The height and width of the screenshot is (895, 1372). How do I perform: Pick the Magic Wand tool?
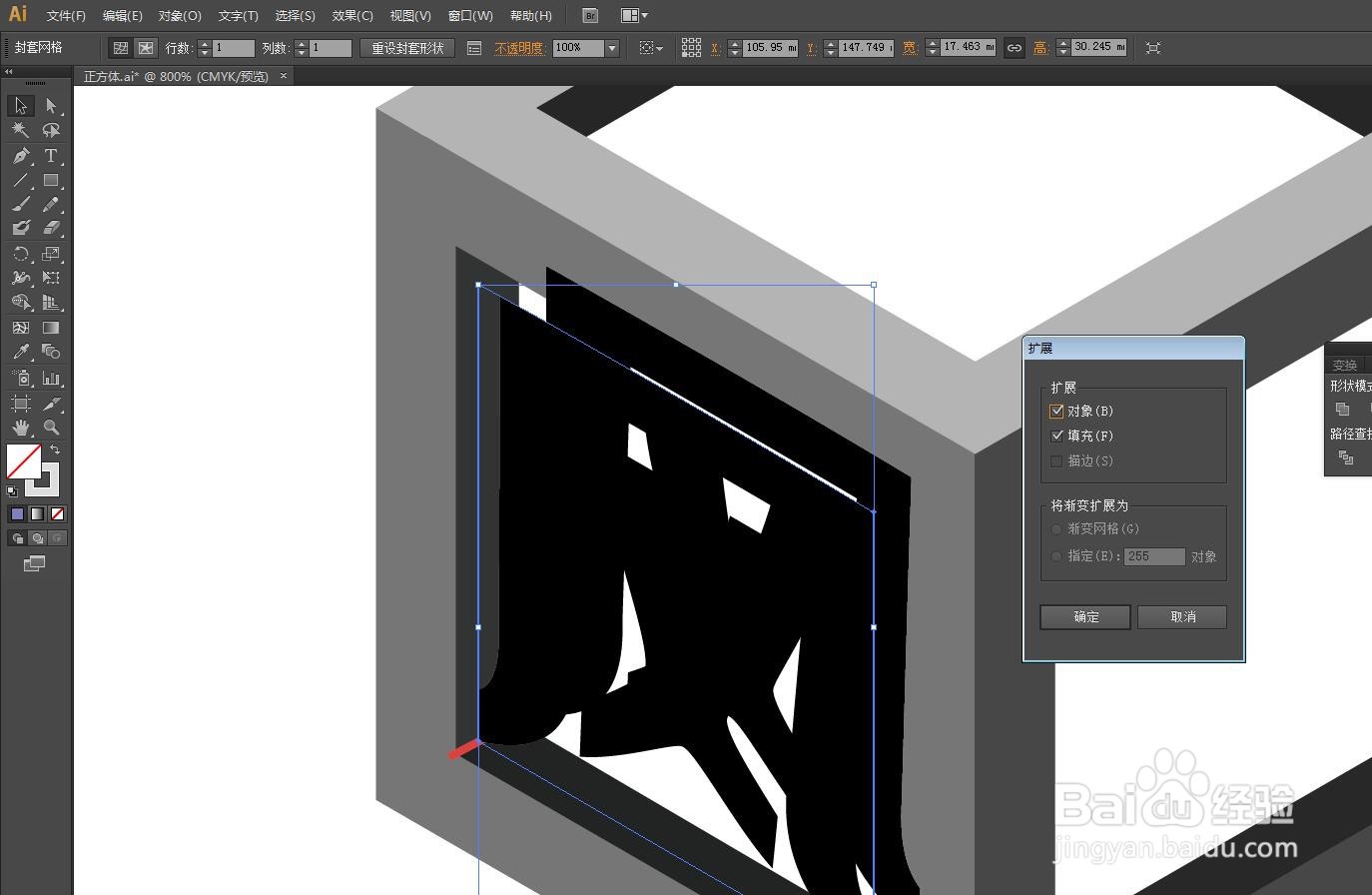click(x=20, y=130)
